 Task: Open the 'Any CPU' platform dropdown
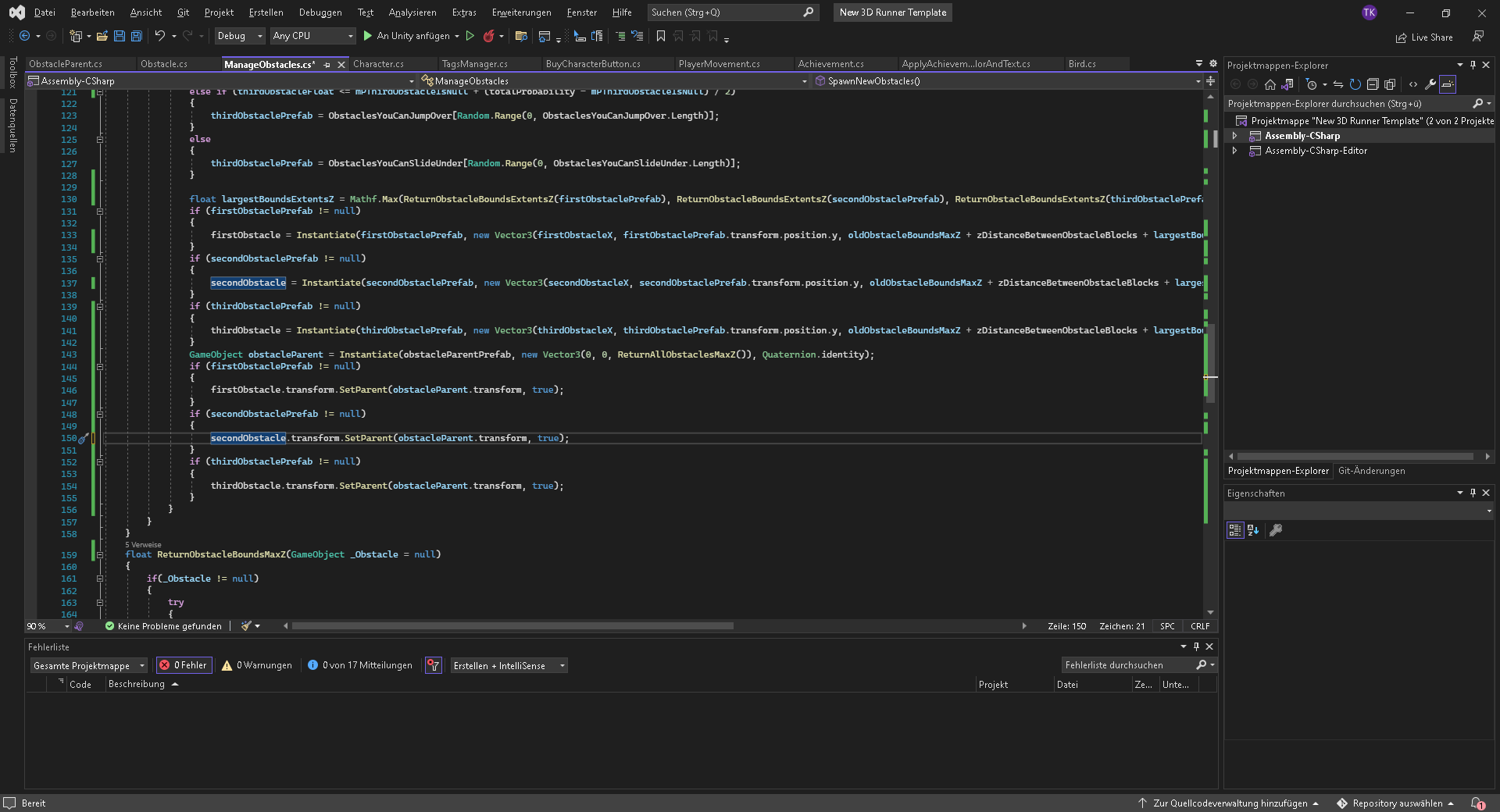pyautogui.click(x=312, y=36)
